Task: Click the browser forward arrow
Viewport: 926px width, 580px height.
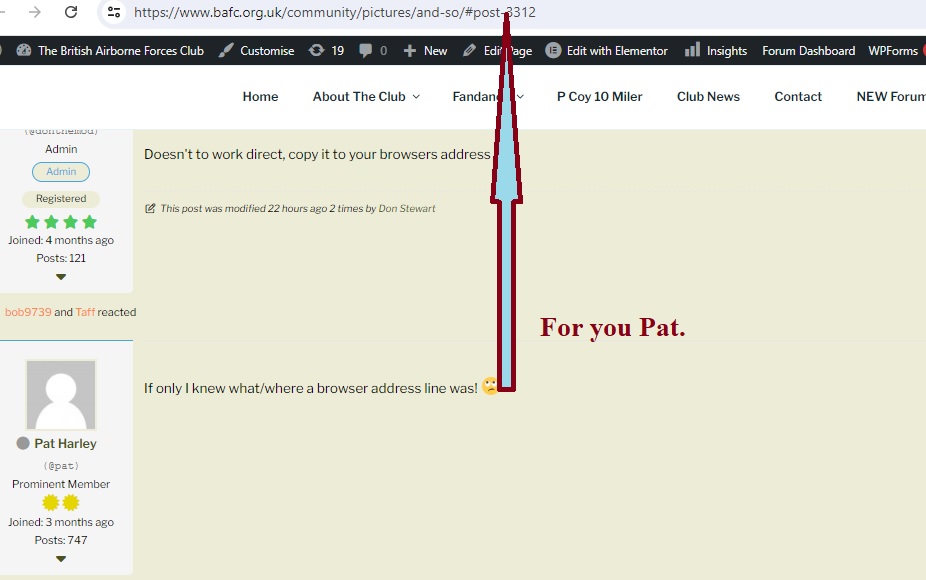Action: coord(35,12)
